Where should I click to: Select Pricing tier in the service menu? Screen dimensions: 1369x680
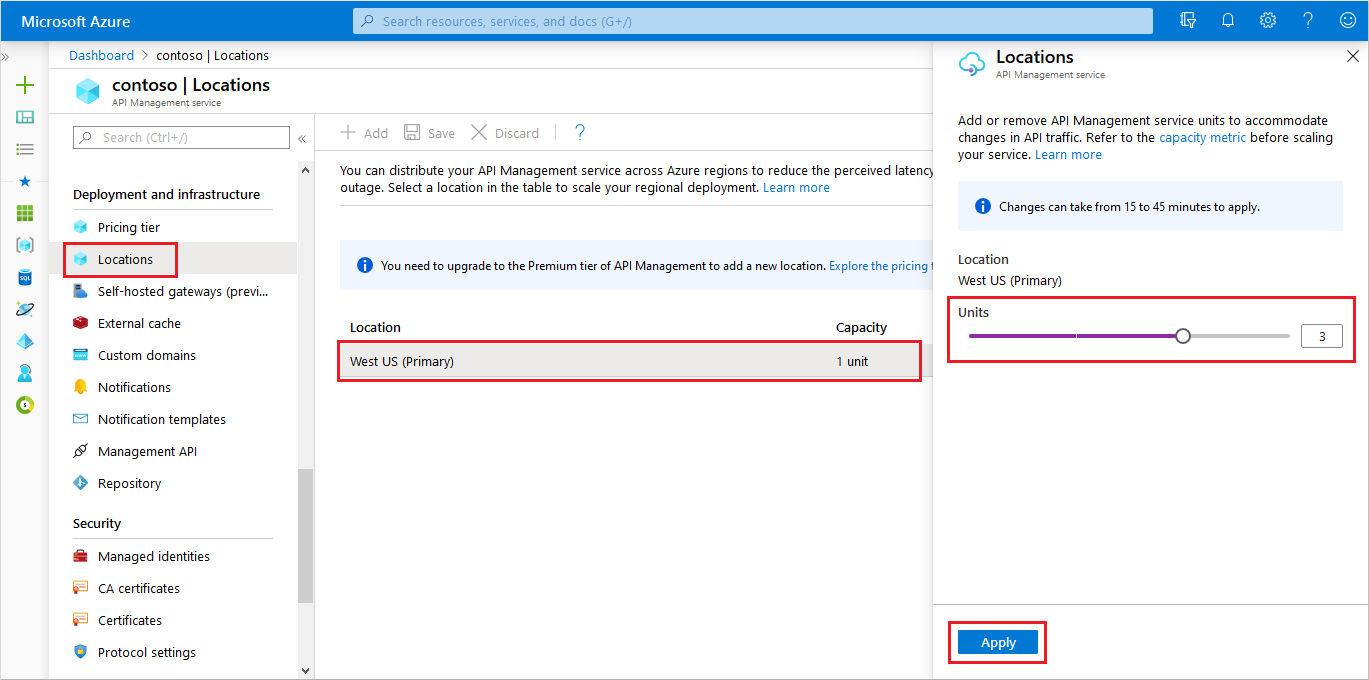coord(126,227)
